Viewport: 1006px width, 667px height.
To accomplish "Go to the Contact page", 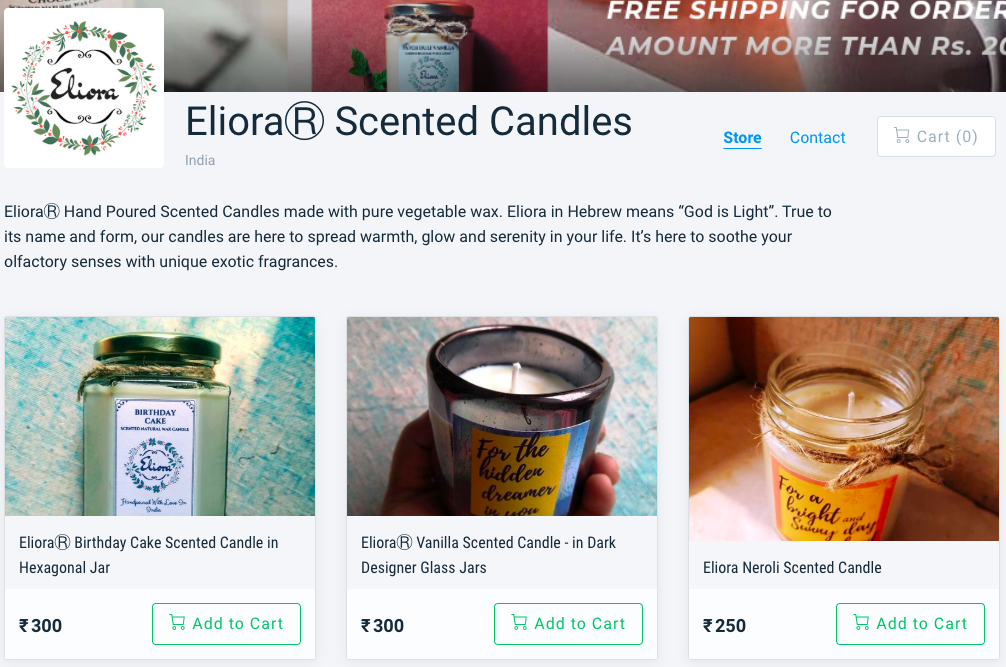I will point(817,138).
